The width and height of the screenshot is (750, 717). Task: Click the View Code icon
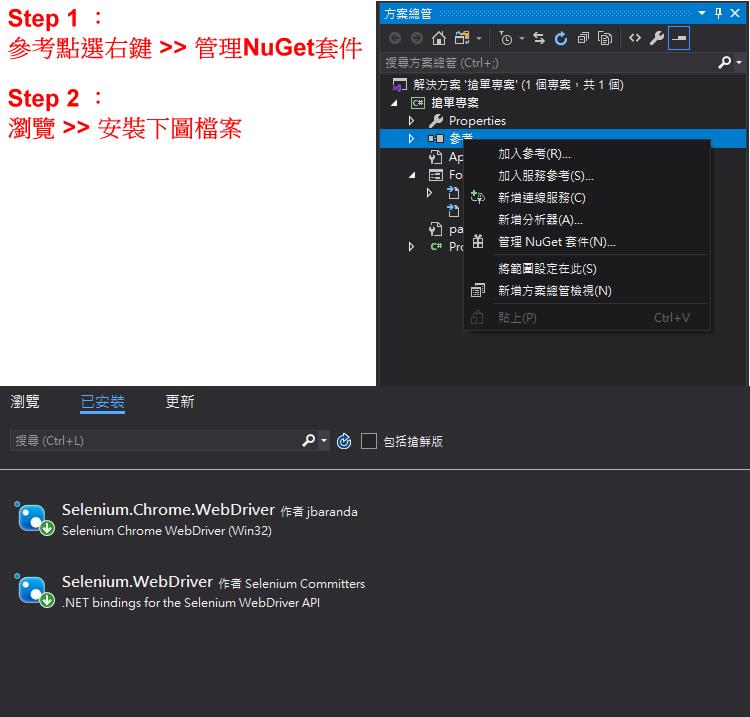(x=635, y=39)
